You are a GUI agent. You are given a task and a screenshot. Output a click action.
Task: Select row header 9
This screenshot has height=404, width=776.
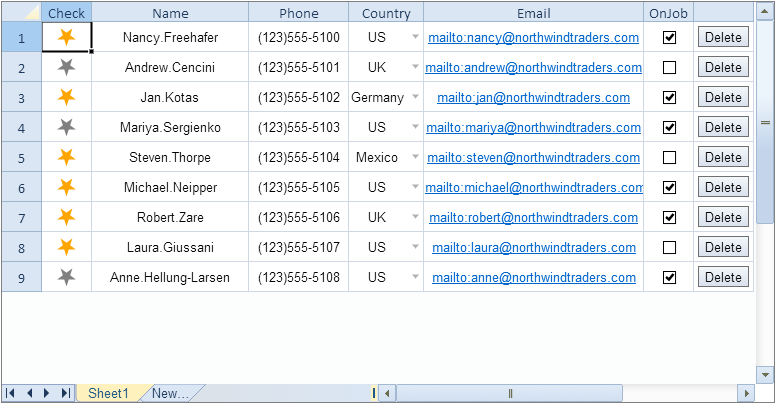(21, 277)
